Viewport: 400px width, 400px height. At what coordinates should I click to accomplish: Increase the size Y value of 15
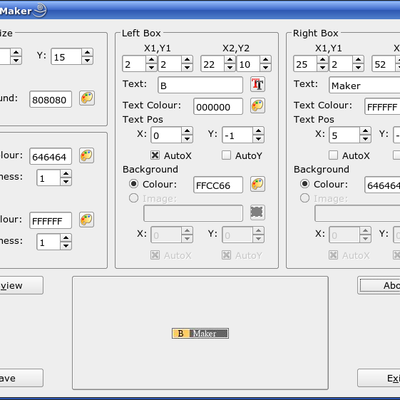[87, 53]
